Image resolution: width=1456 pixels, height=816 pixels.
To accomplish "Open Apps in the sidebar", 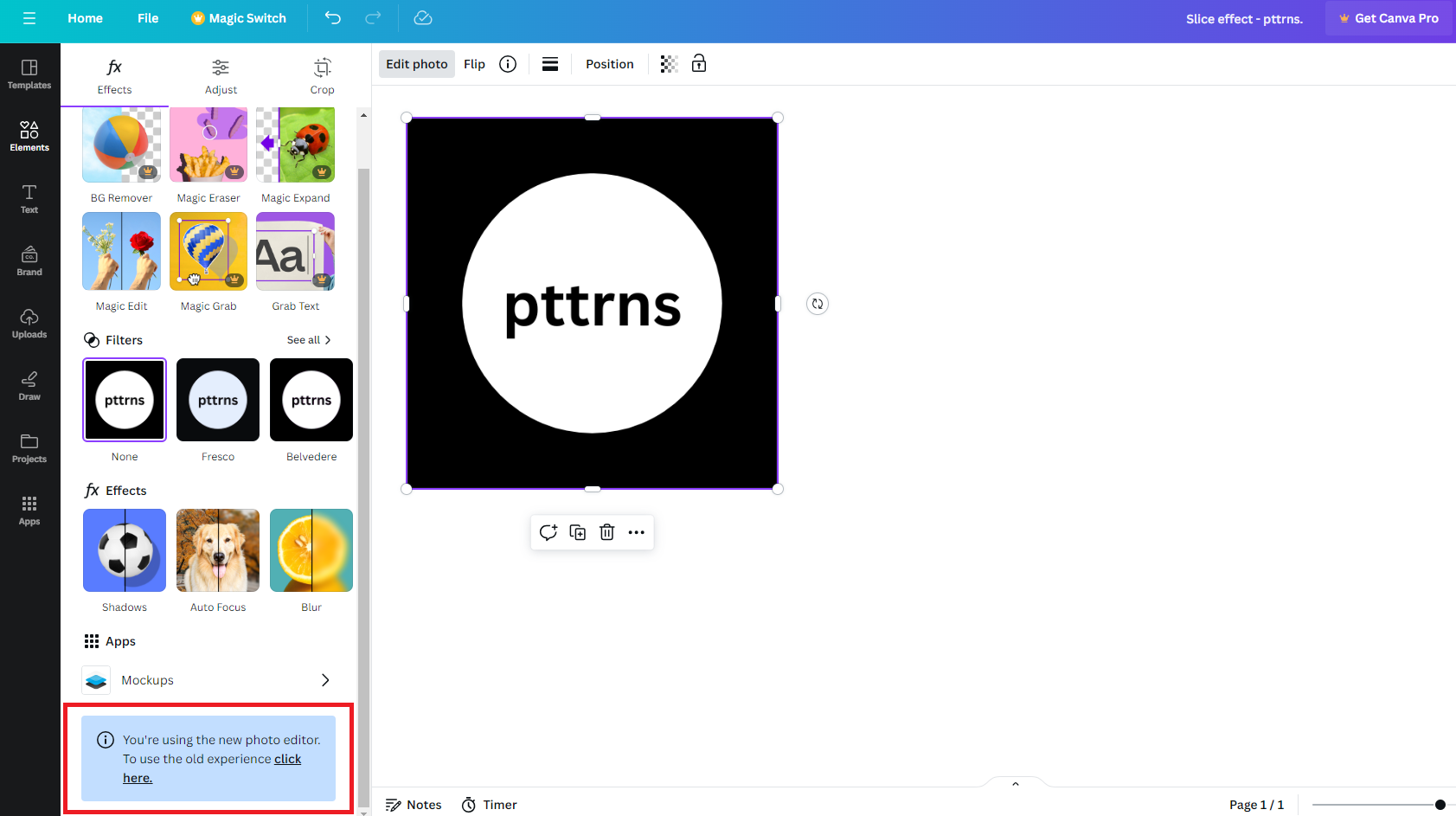I will pos(29,511).
